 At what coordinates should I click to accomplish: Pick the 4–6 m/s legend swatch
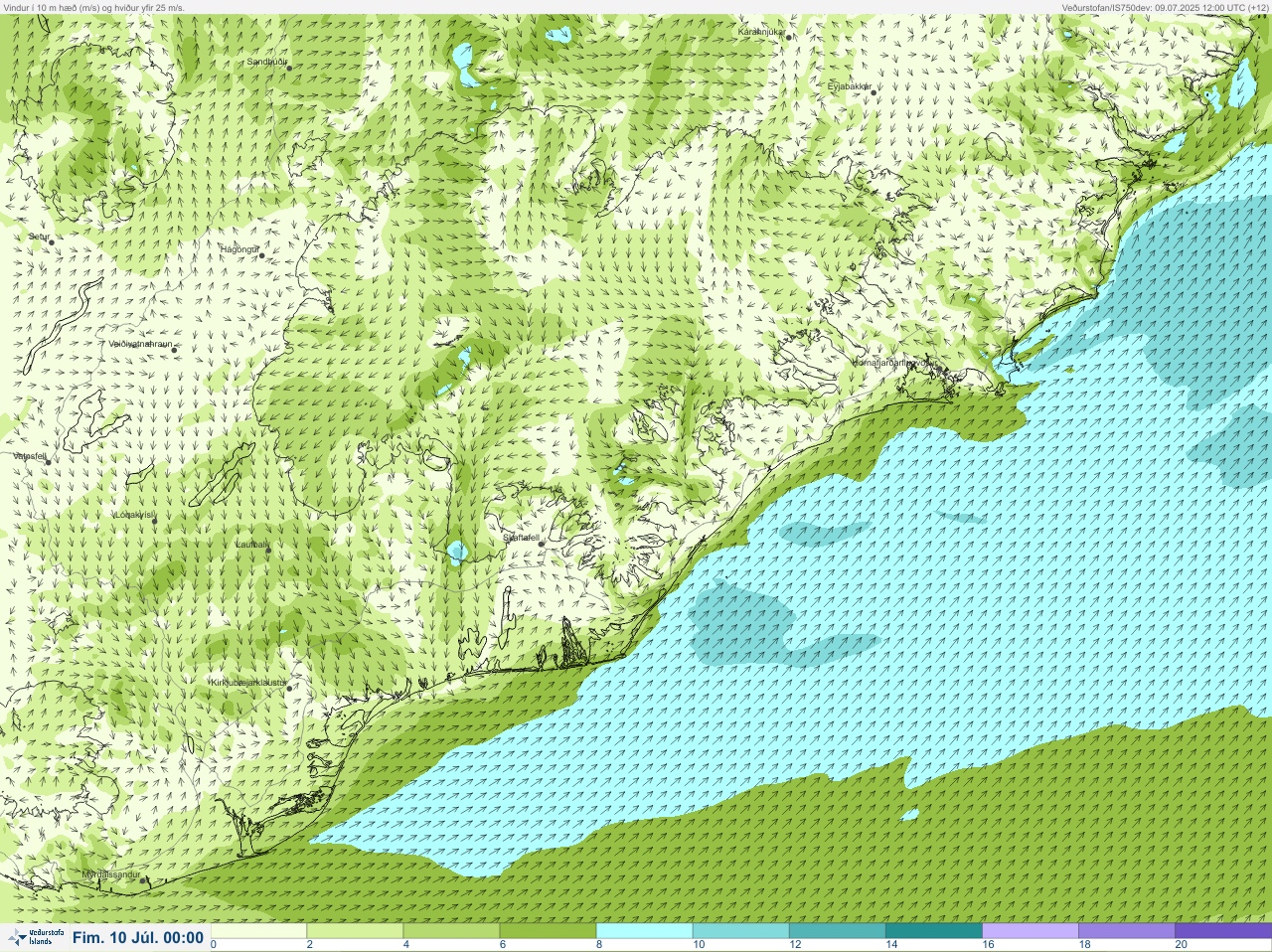click(x=451, y=931)
